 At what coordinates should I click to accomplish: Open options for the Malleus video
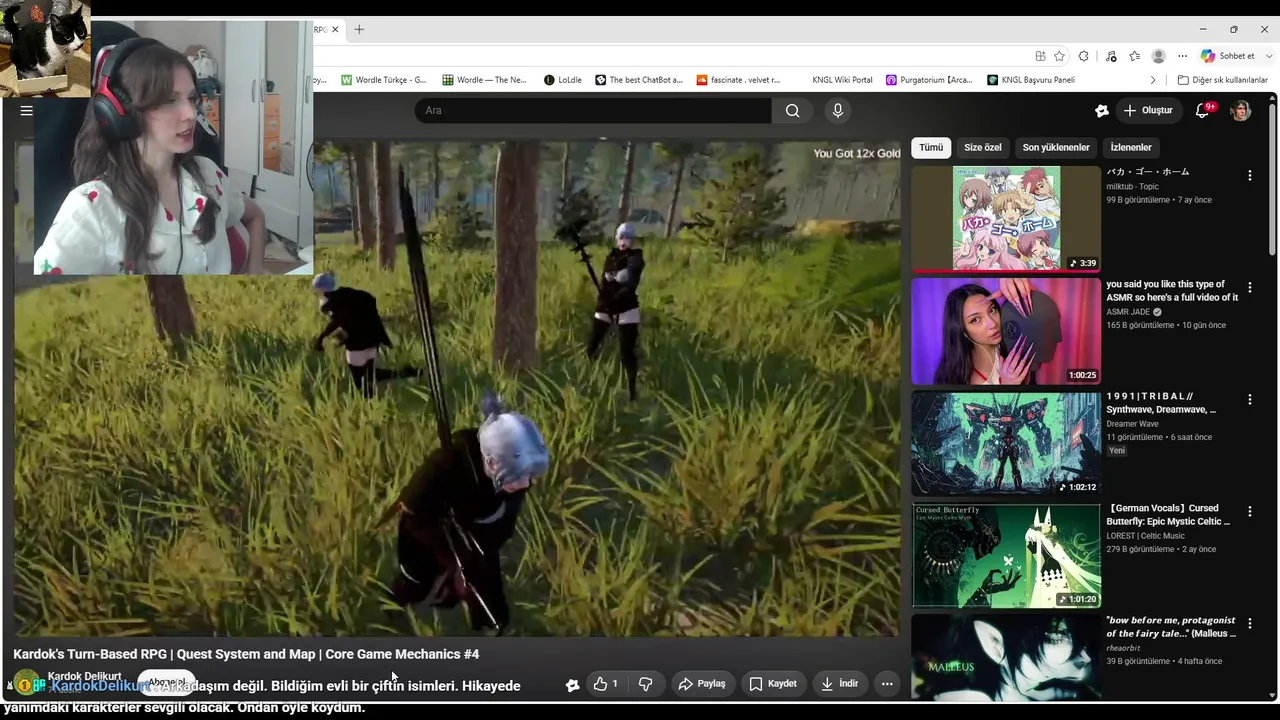(1249, 624)
